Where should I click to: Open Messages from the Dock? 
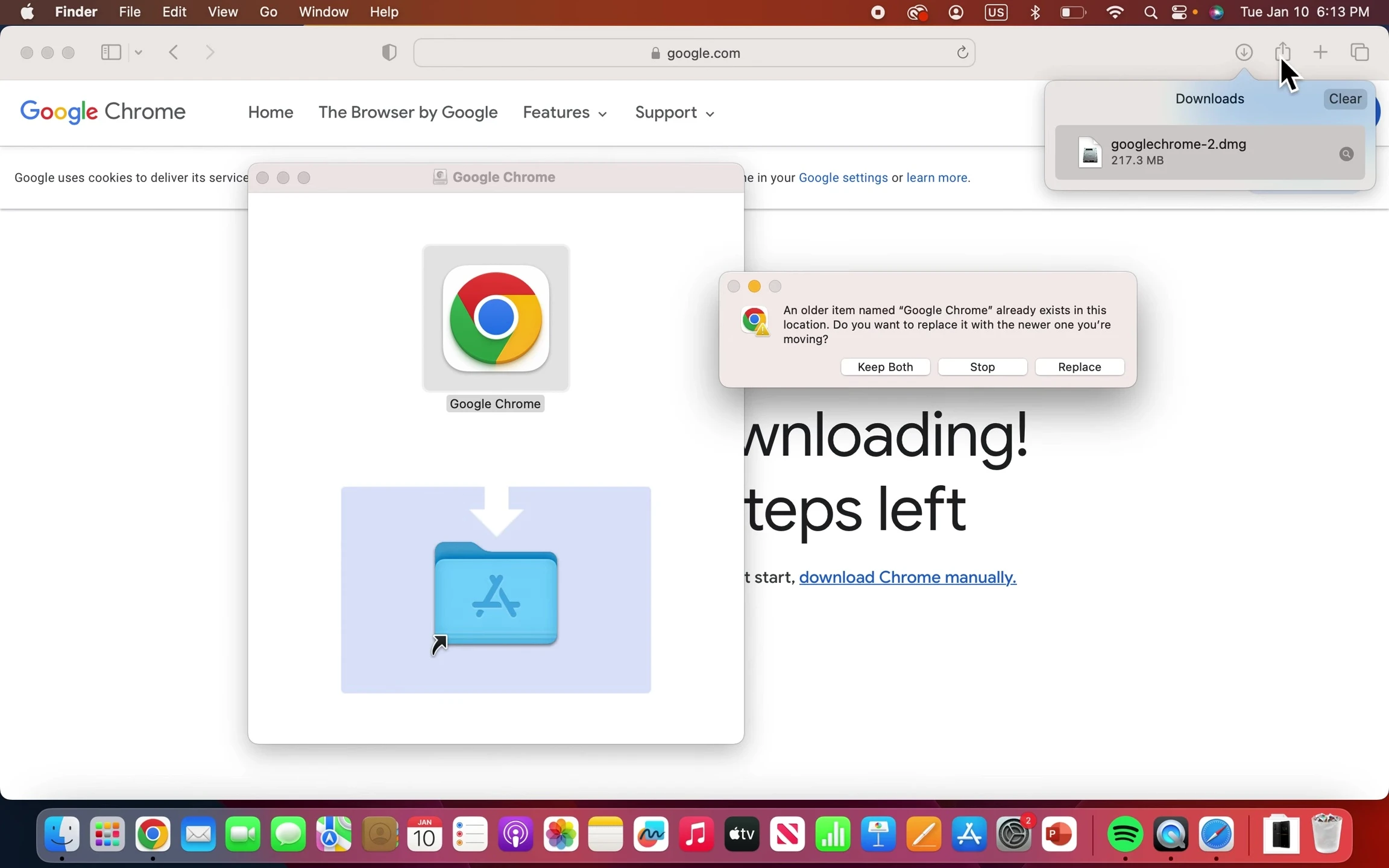pyautogui.click(x=288, y=835)
